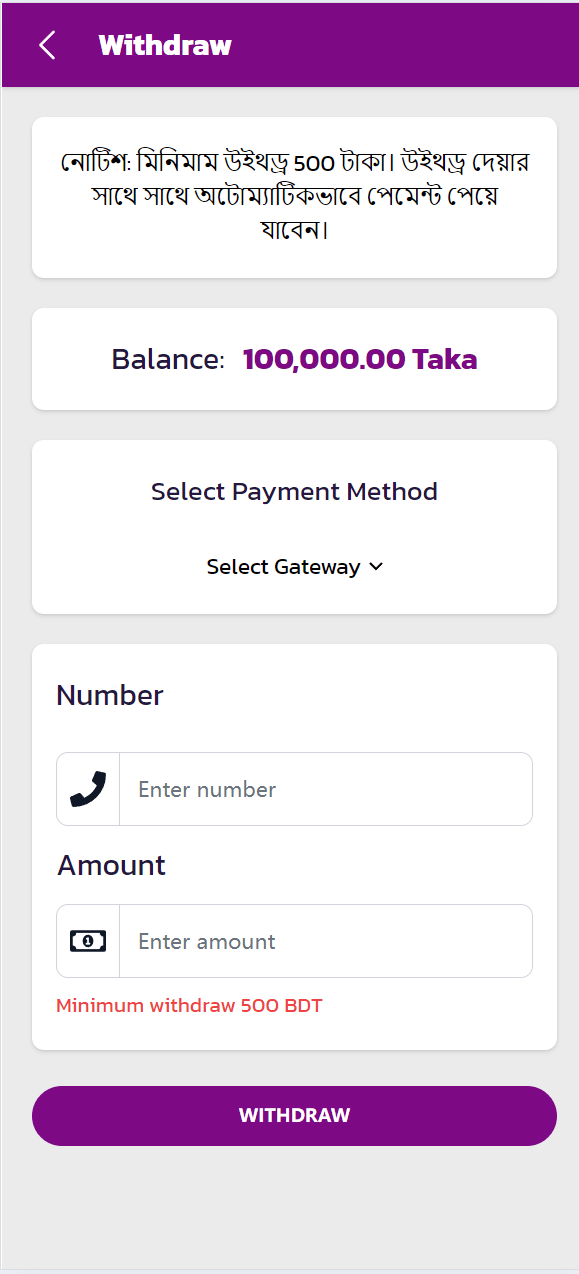Click the Amount field label
The width and height of the screenshot is (579, 1274).
[111, 865]
